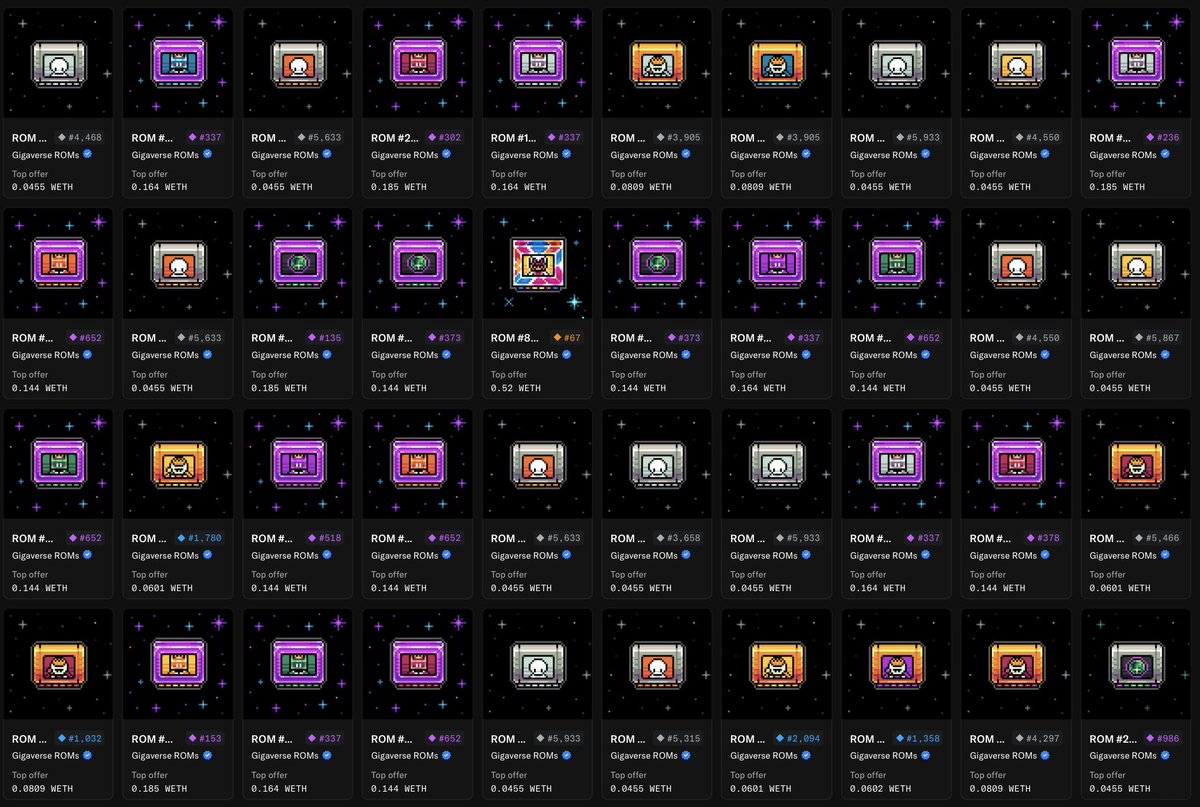This screenshot has height=807, width=1200.
Task: Open Gigaverse ROMs link on card ranked #4,297
Action: click(1004, 756)
